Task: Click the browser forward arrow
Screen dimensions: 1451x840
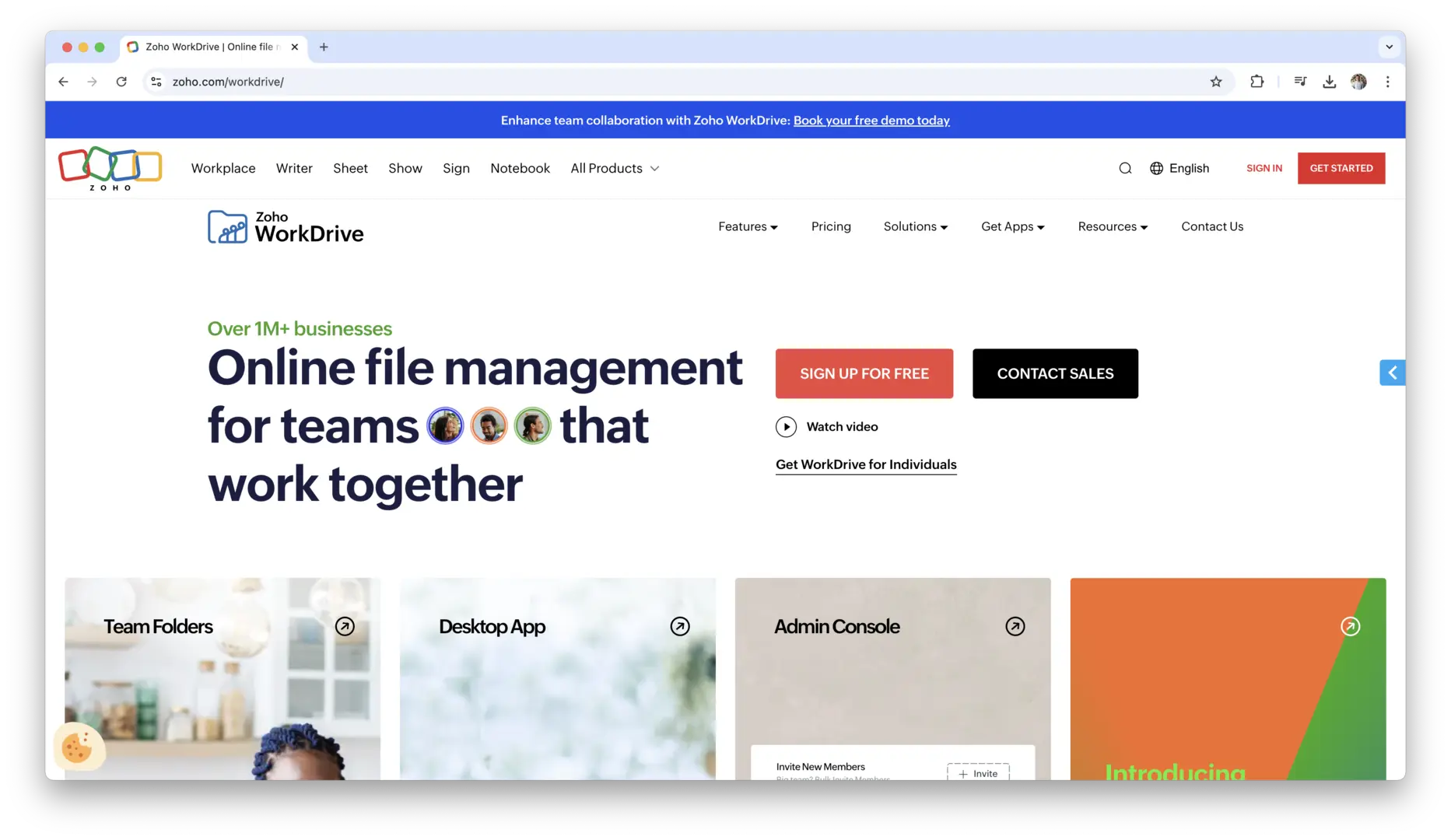Action: [93, 82]
